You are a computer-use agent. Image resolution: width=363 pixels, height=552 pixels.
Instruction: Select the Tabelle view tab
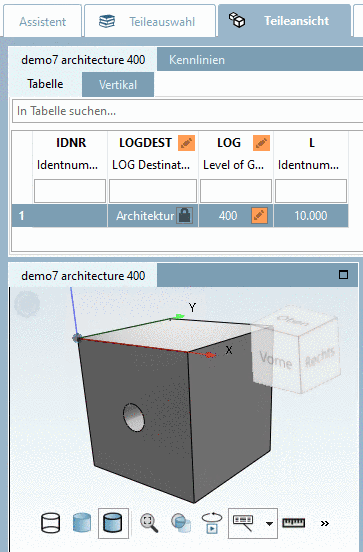point(45,84)
